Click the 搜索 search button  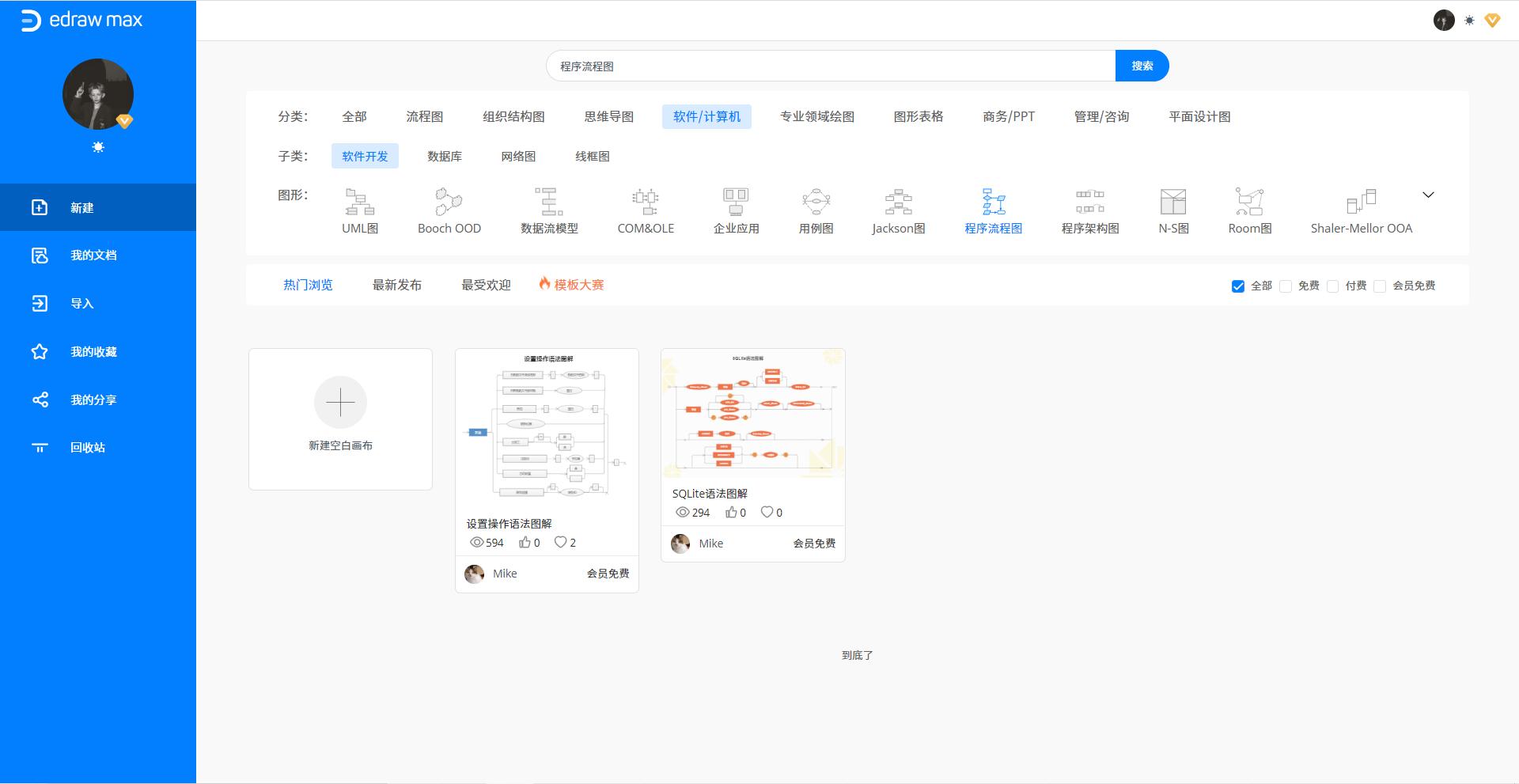click(1142, 66)
